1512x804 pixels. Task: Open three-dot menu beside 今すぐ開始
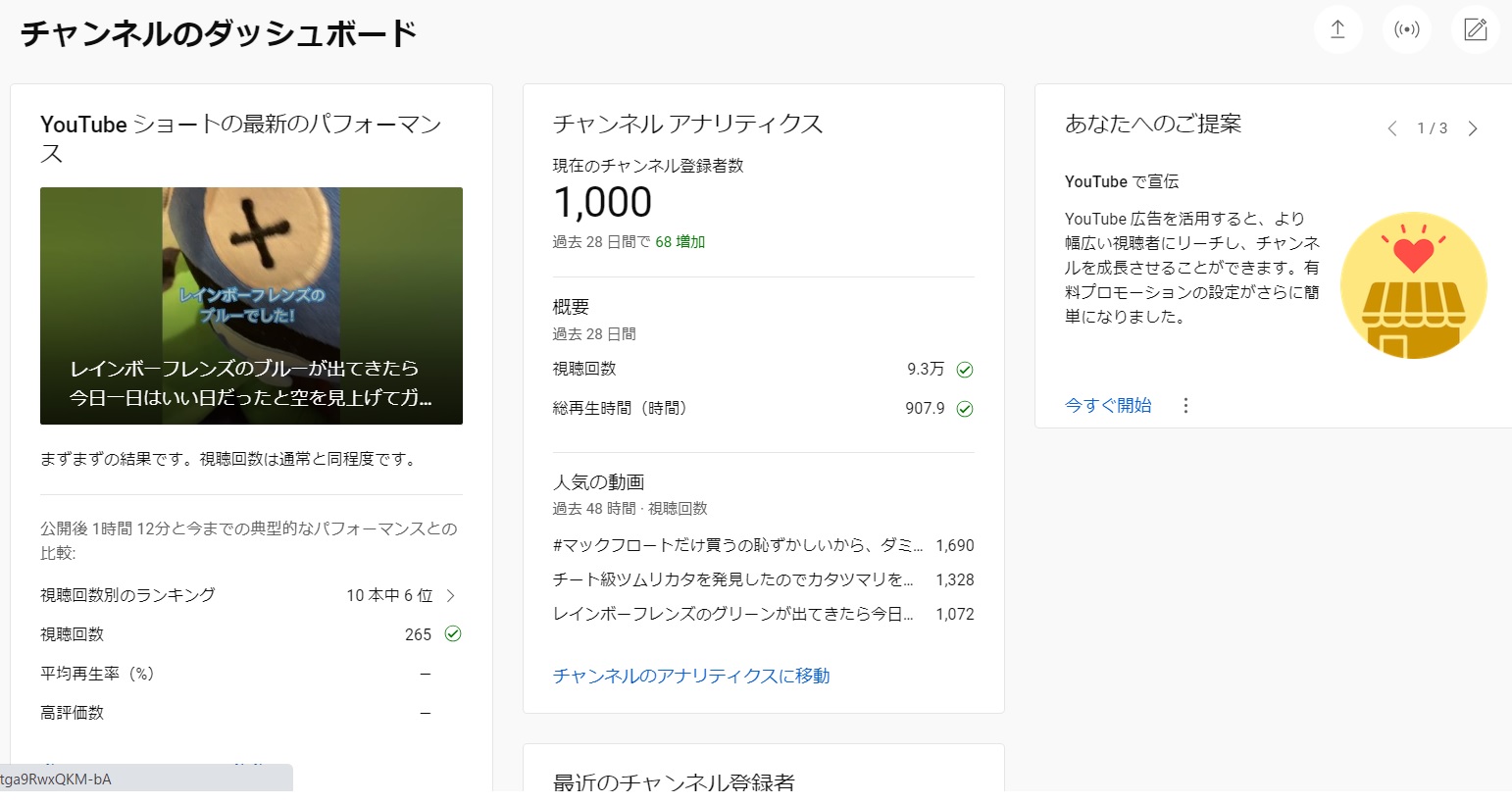tap(1185, 405)
